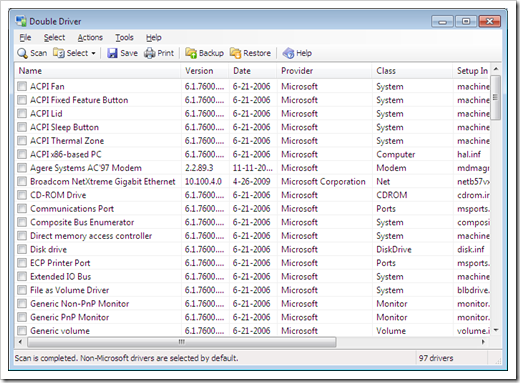Check the ECP Printer Port checkbox
The height and width of the screenshot is (383, 520).
(22, 263)
